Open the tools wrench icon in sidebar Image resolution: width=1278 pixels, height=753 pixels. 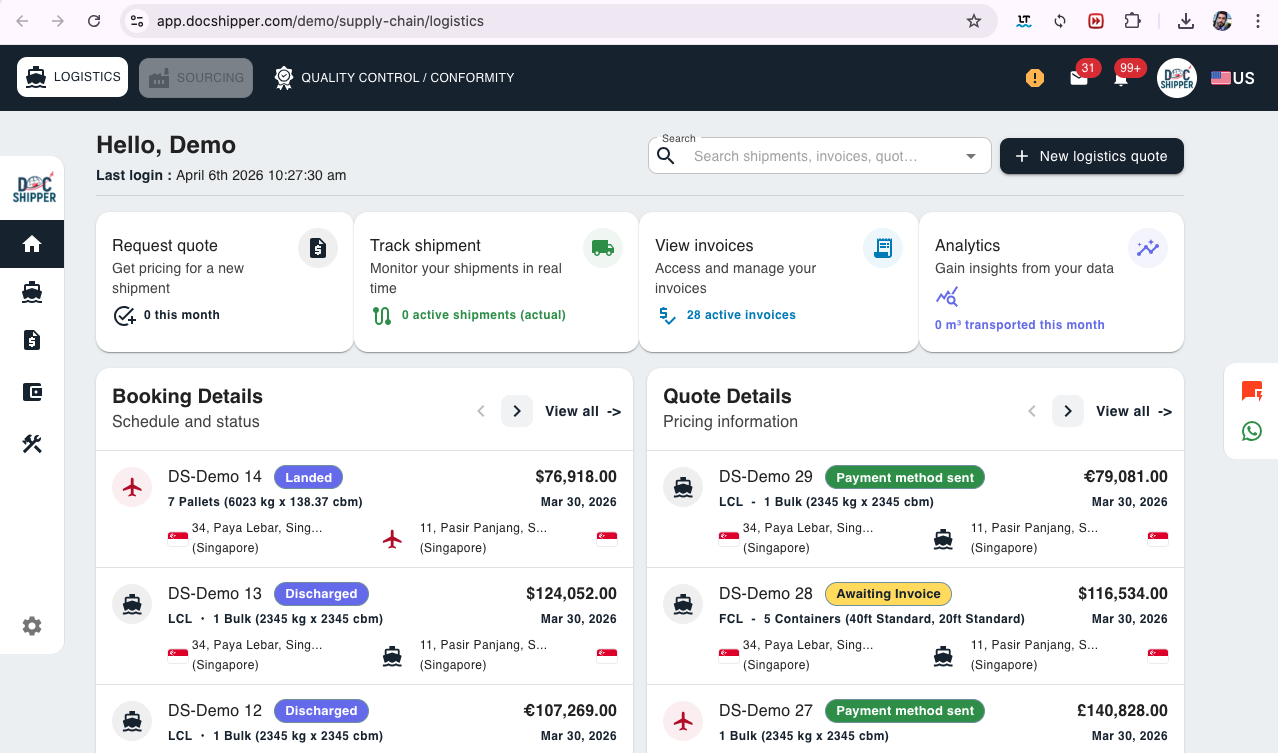tap(32, 443)
